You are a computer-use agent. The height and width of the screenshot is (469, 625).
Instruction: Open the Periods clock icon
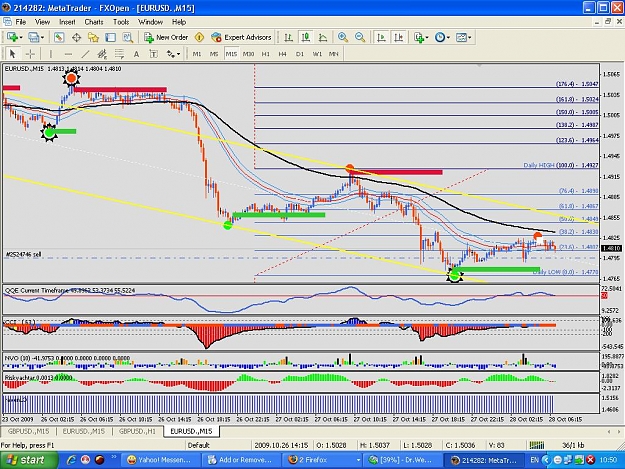439,37
